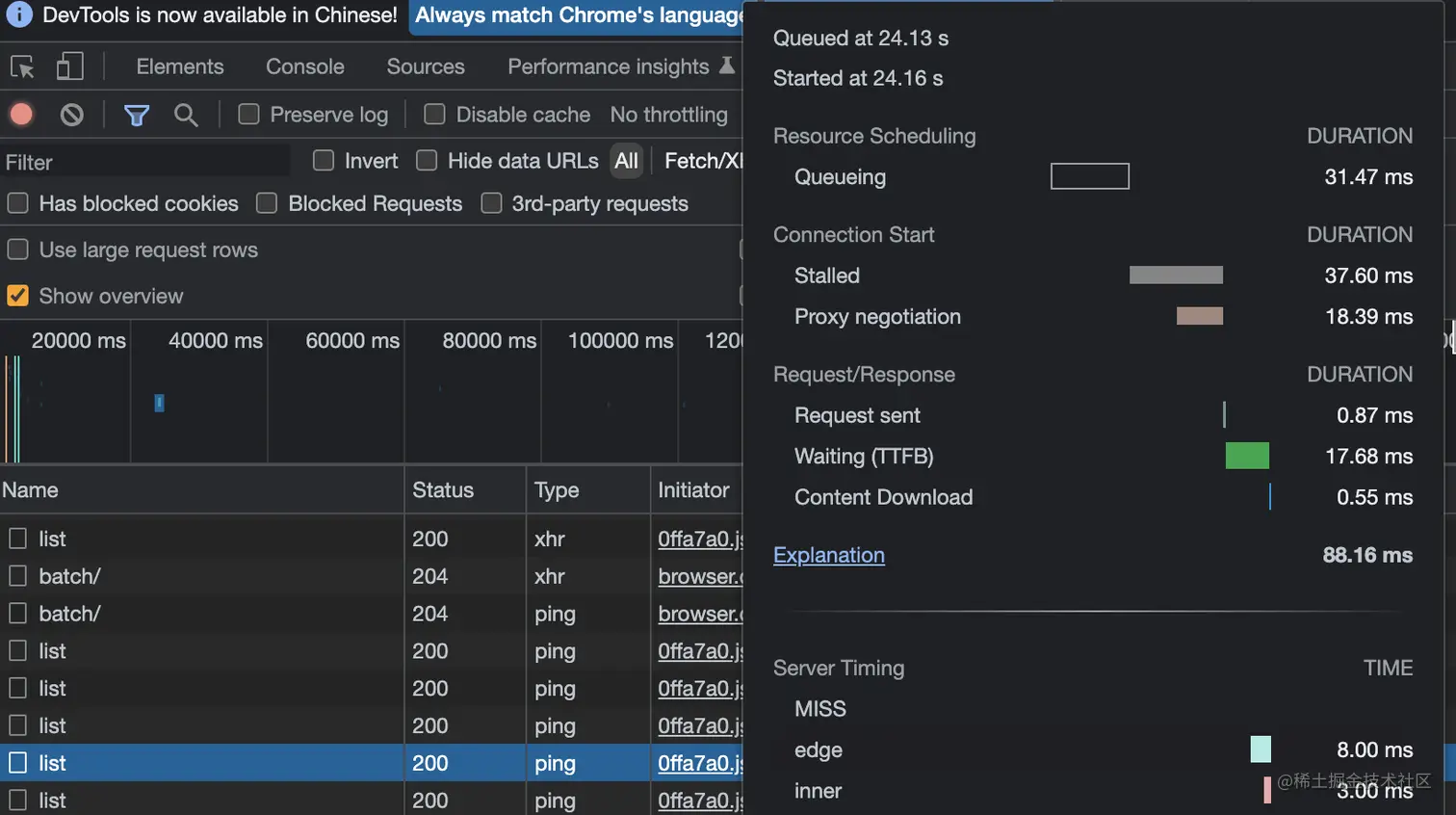Click the 20000 ms overview tick label

pos(79,341)
